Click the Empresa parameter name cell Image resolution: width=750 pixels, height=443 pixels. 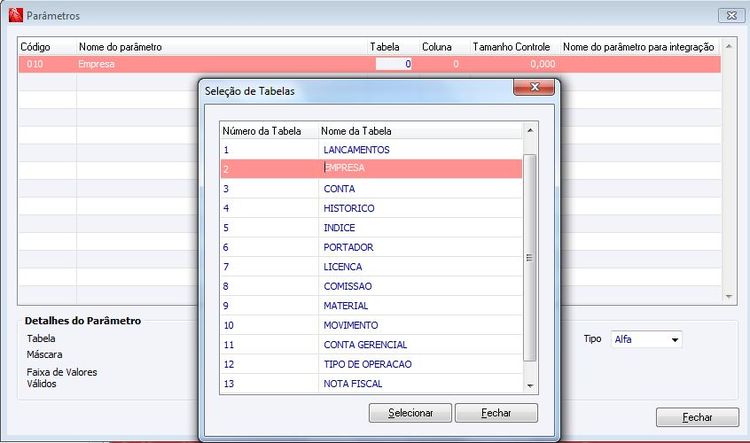[221, 64]
